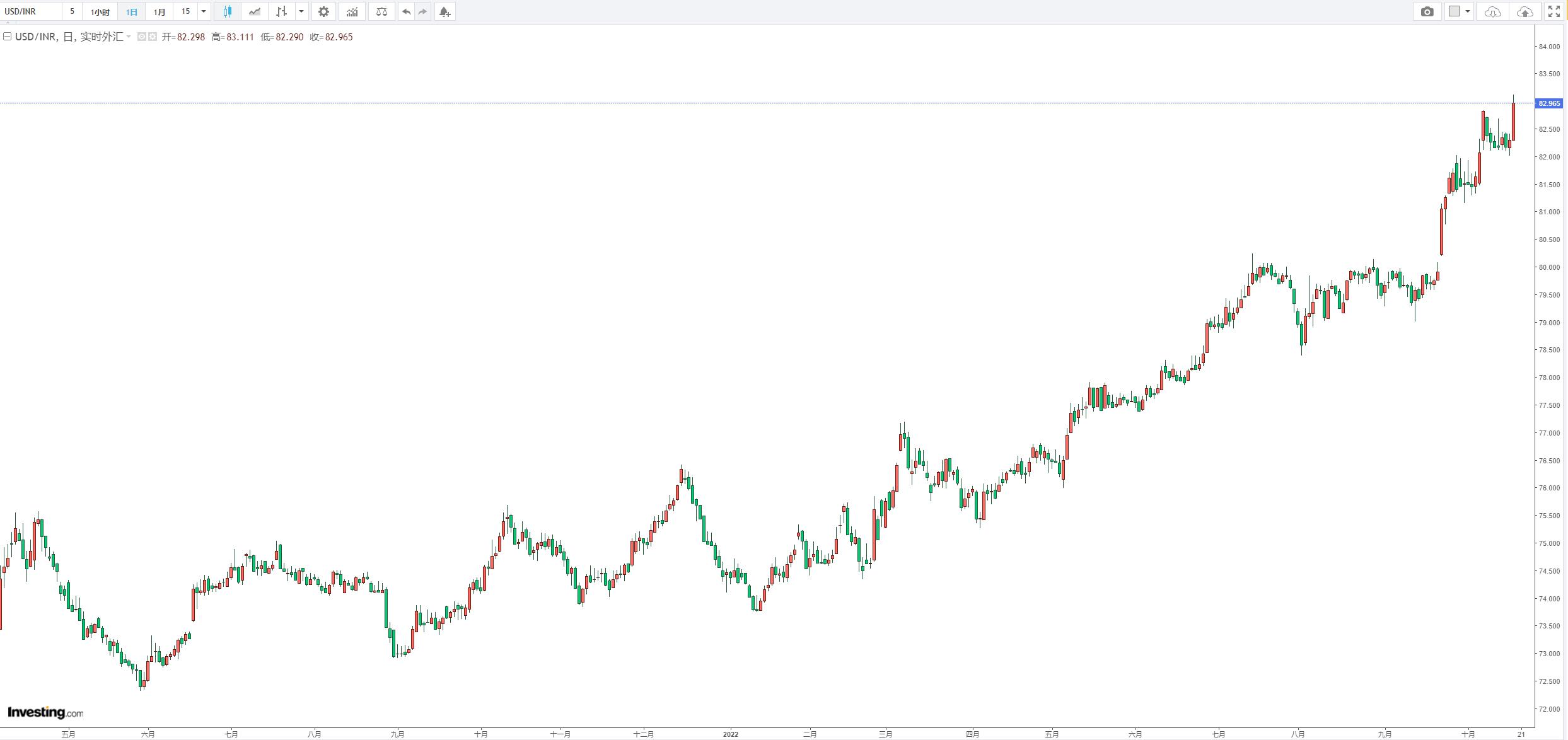Expand chart style options arrow

301,11
